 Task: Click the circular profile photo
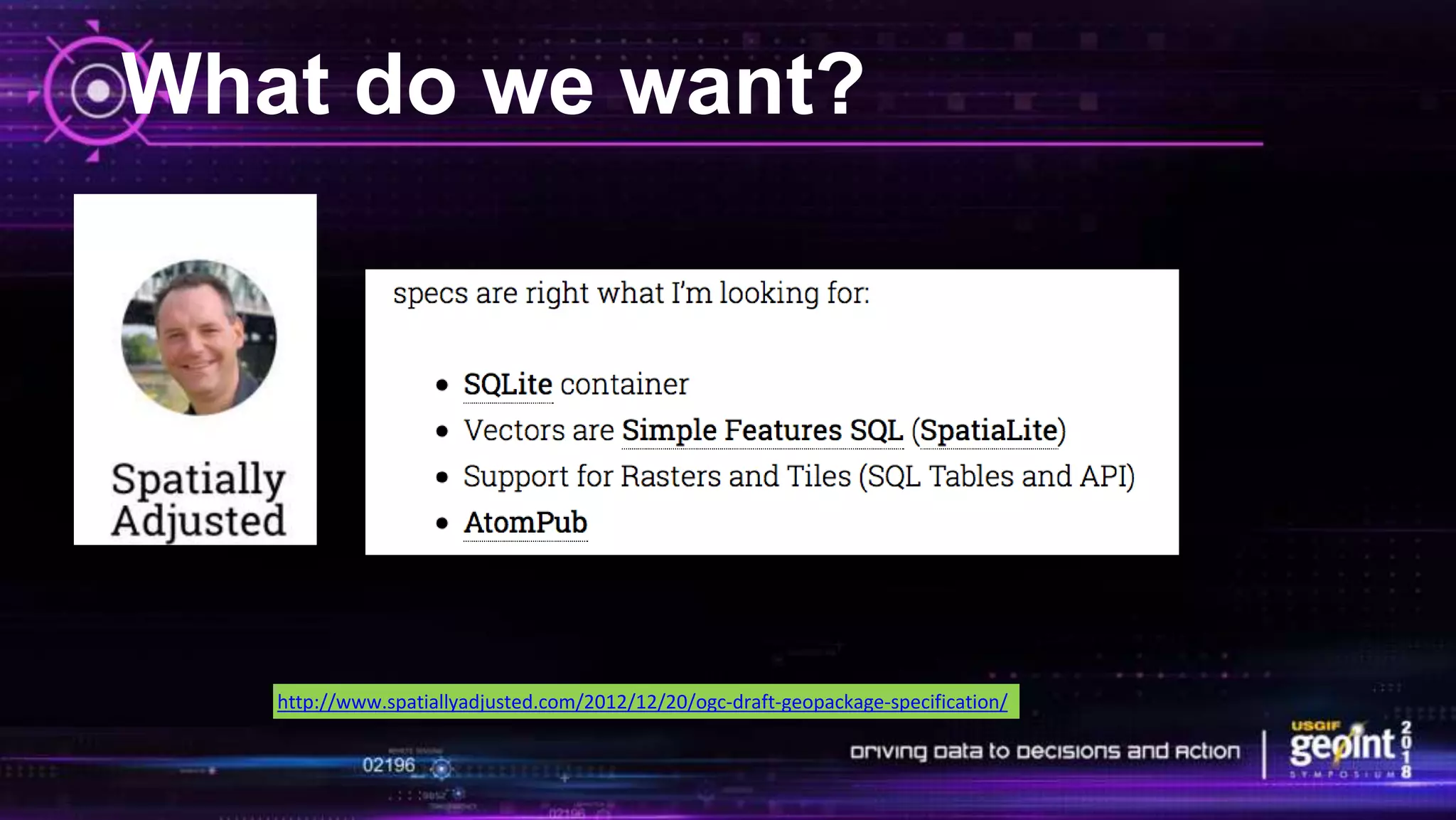coord(199,338)
